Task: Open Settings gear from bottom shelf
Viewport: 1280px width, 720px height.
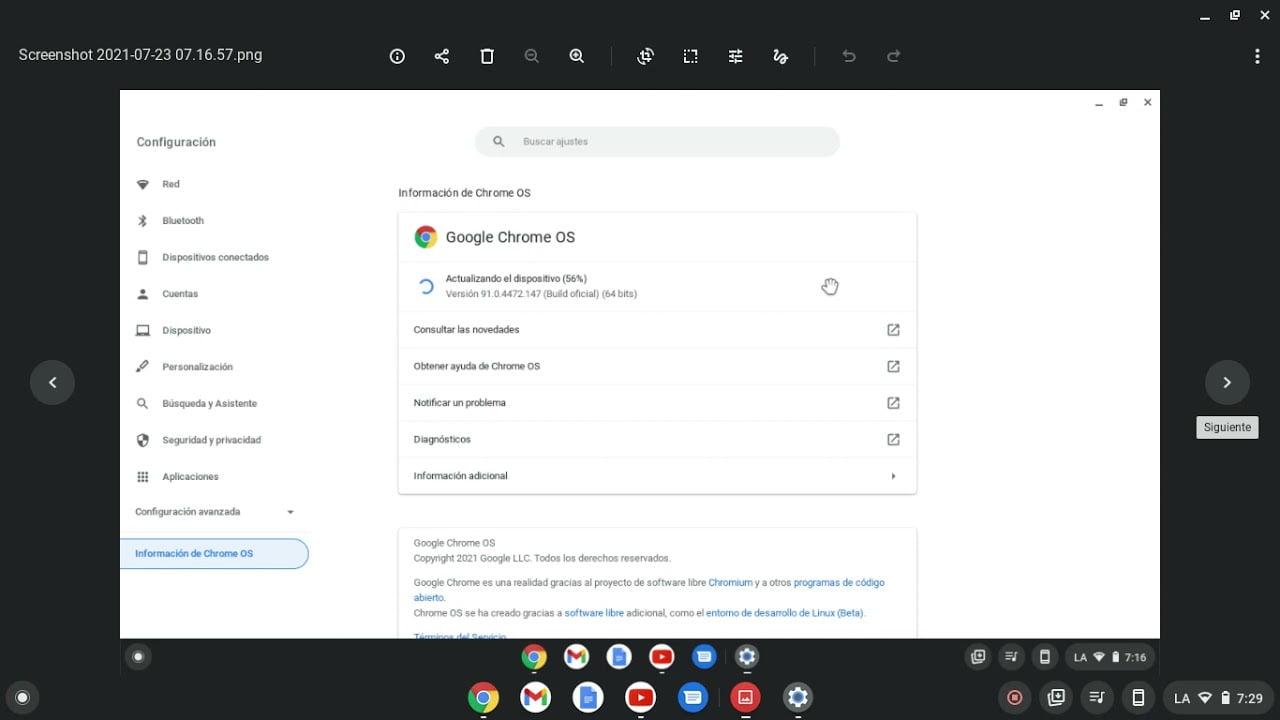Action: coord(797,698)
